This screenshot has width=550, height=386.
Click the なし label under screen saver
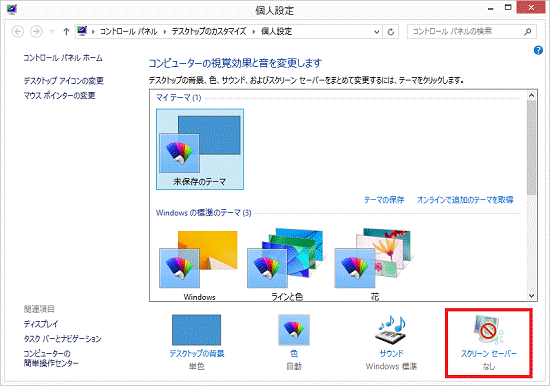pyautogui.click(x=489, y=366)
